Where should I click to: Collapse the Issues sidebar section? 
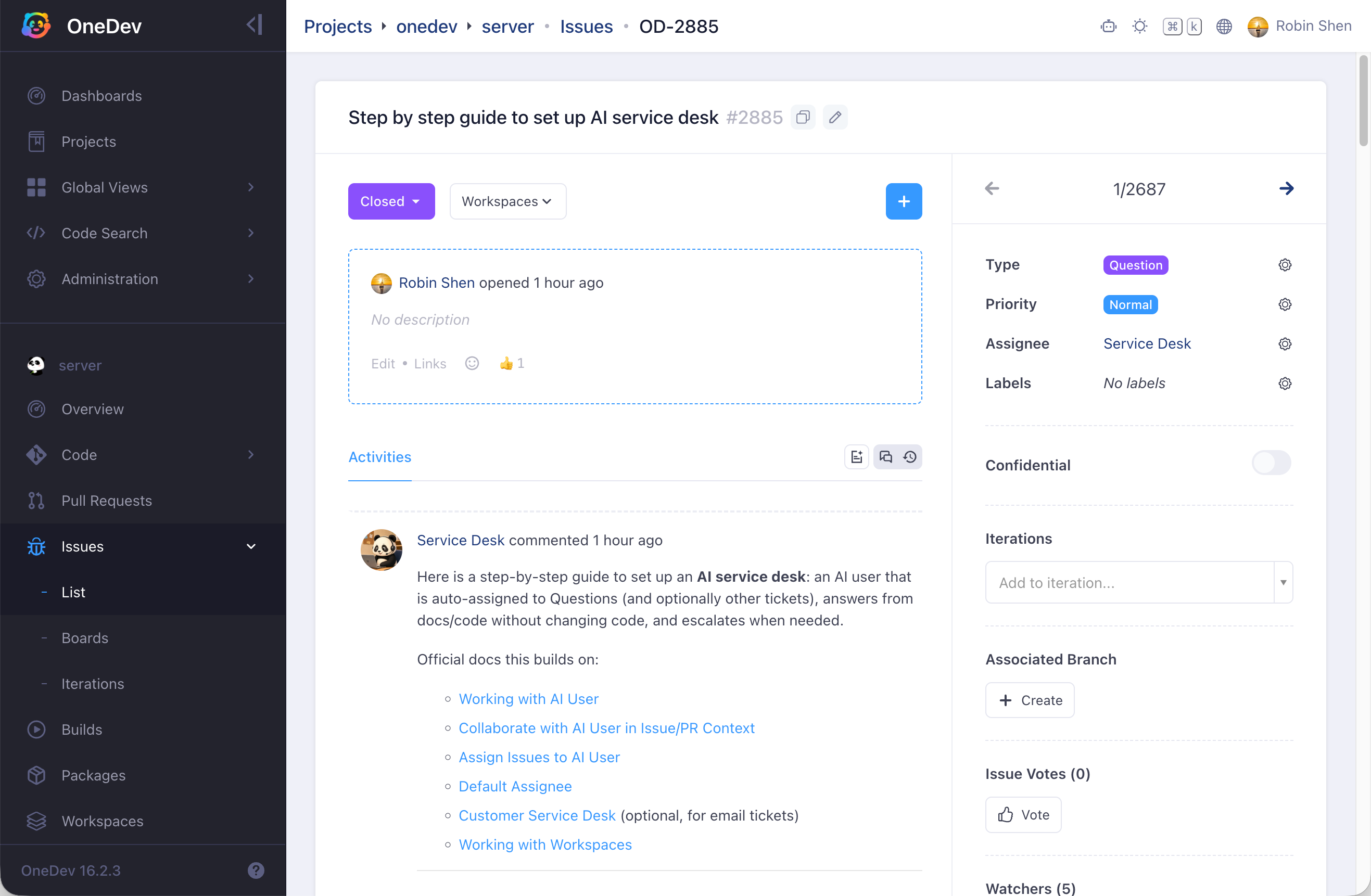coord(143,546)
